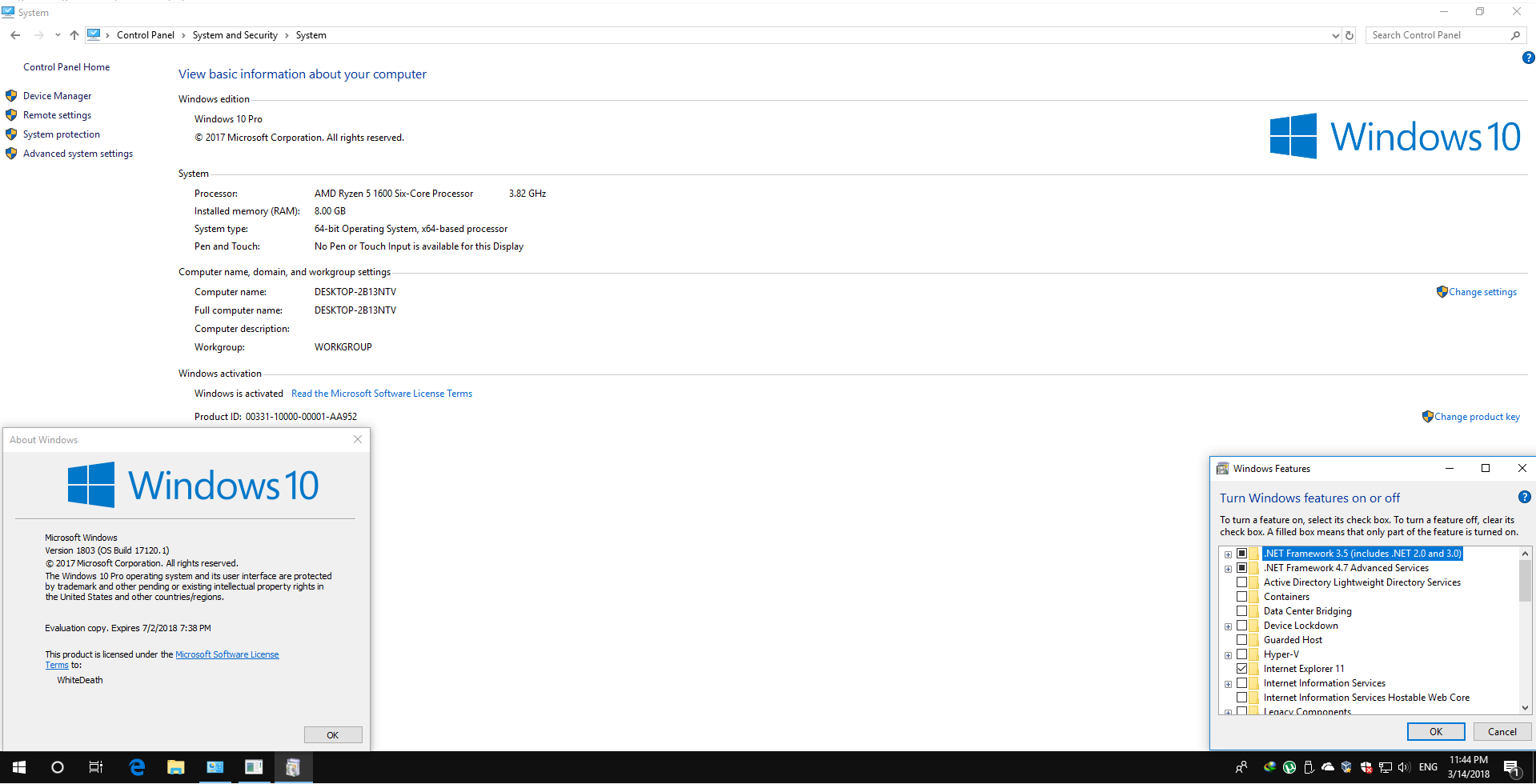Open the Start menu
1536x784 pixels.
point(19,767)
